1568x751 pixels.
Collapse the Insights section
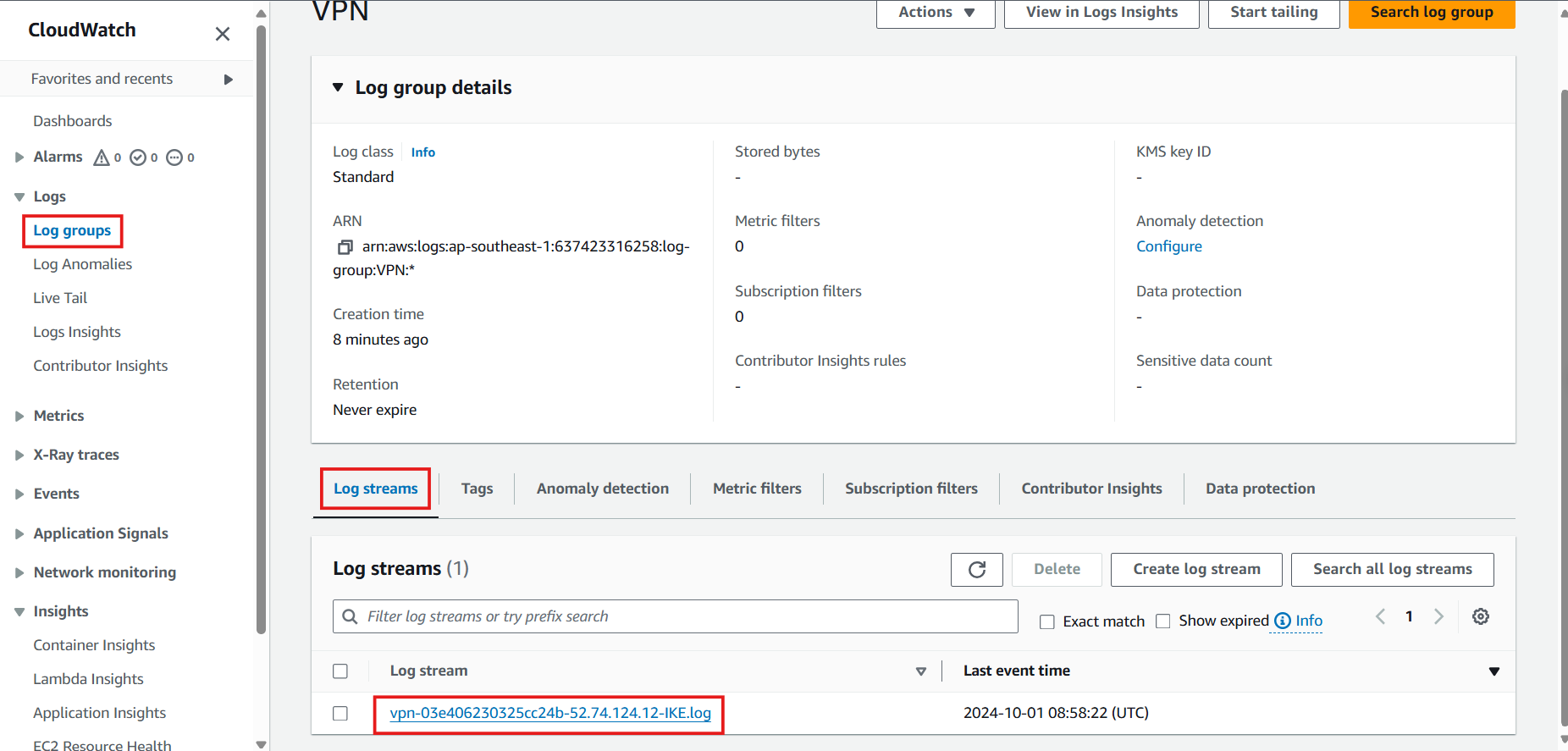pyautogui.click(x=19, y=611)
